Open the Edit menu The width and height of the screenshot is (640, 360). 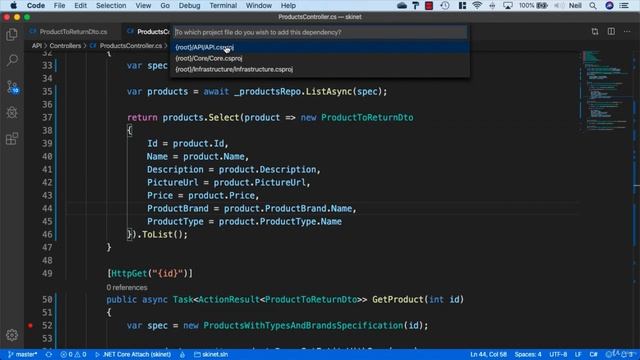[x=80, y=5]
